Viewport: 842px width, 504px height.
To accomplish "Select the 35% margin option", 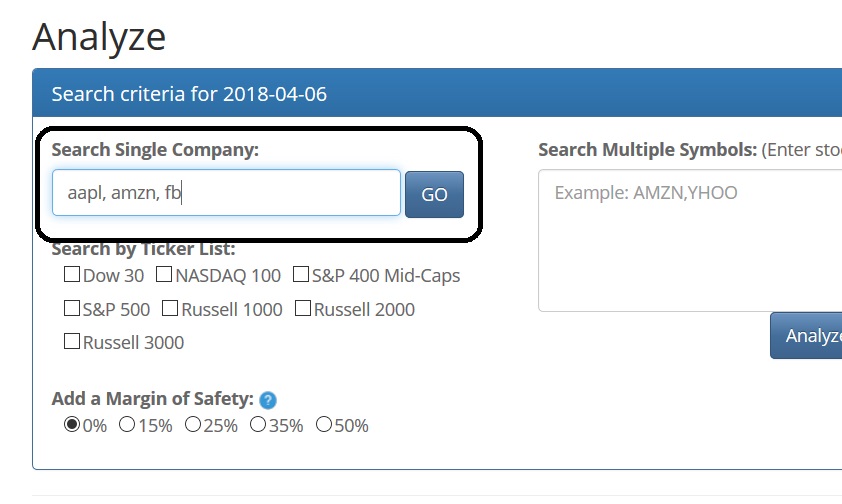I will [258, 425].
